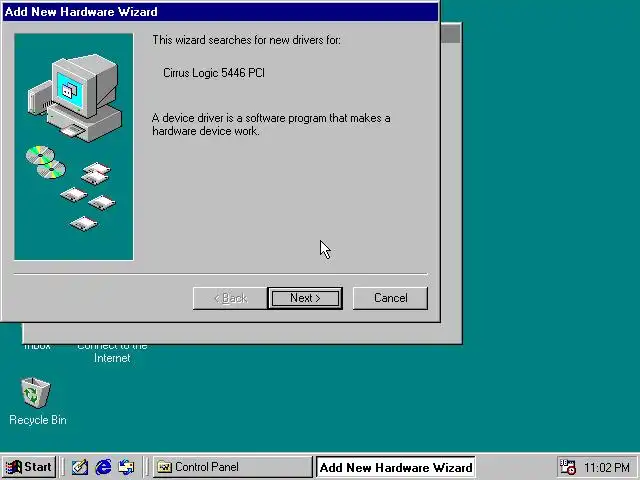Click the Show Desktop quick launch icon
The width and height of the screenshot is (640, 480).
point(80,467)
